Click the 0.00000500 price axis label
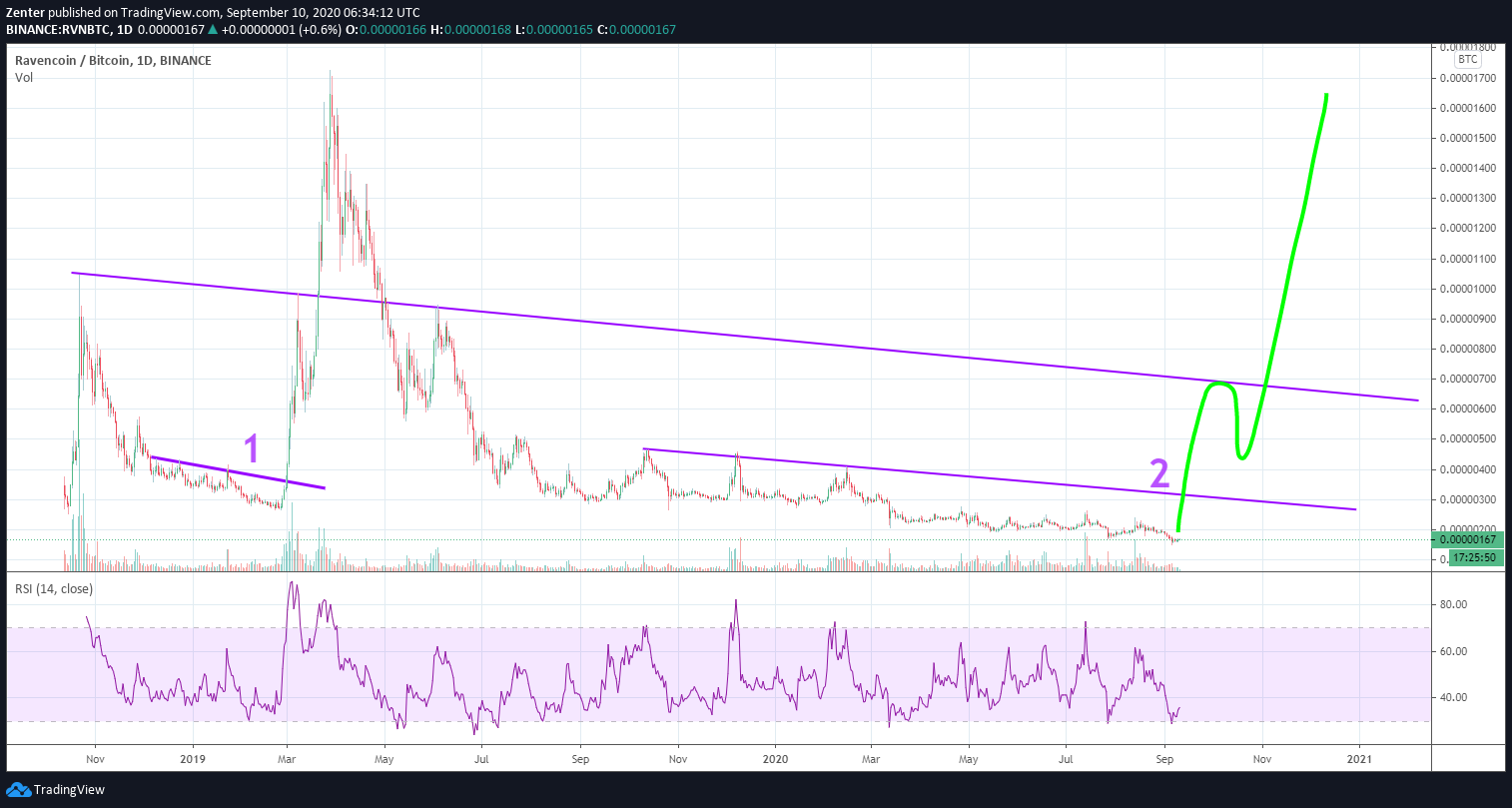Image resolution: width=1512 pixels, height=808 pixels. [x=1467, y=438]
